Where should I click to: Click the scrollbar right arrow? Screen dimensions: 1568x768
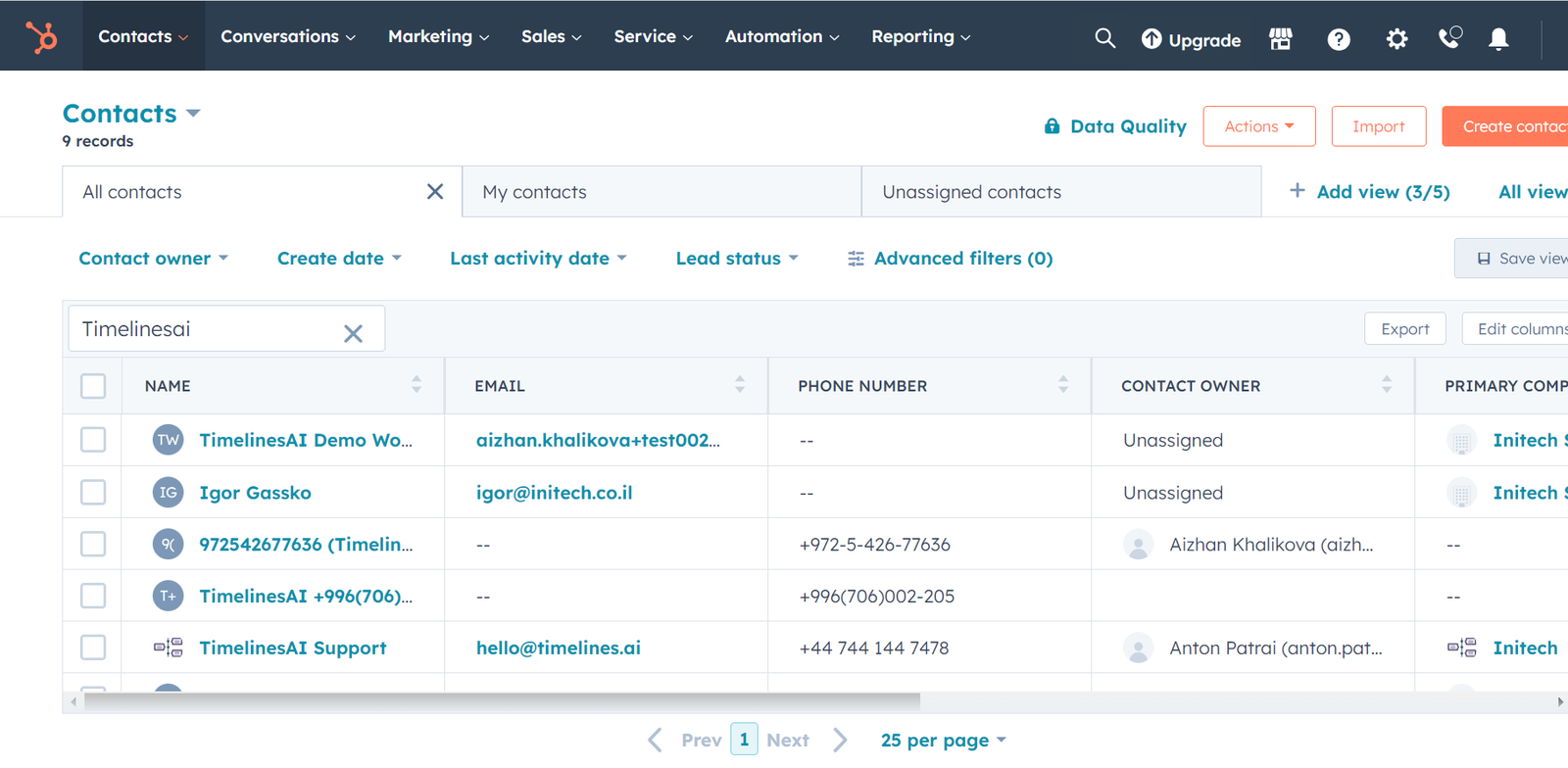(1560, 701)
